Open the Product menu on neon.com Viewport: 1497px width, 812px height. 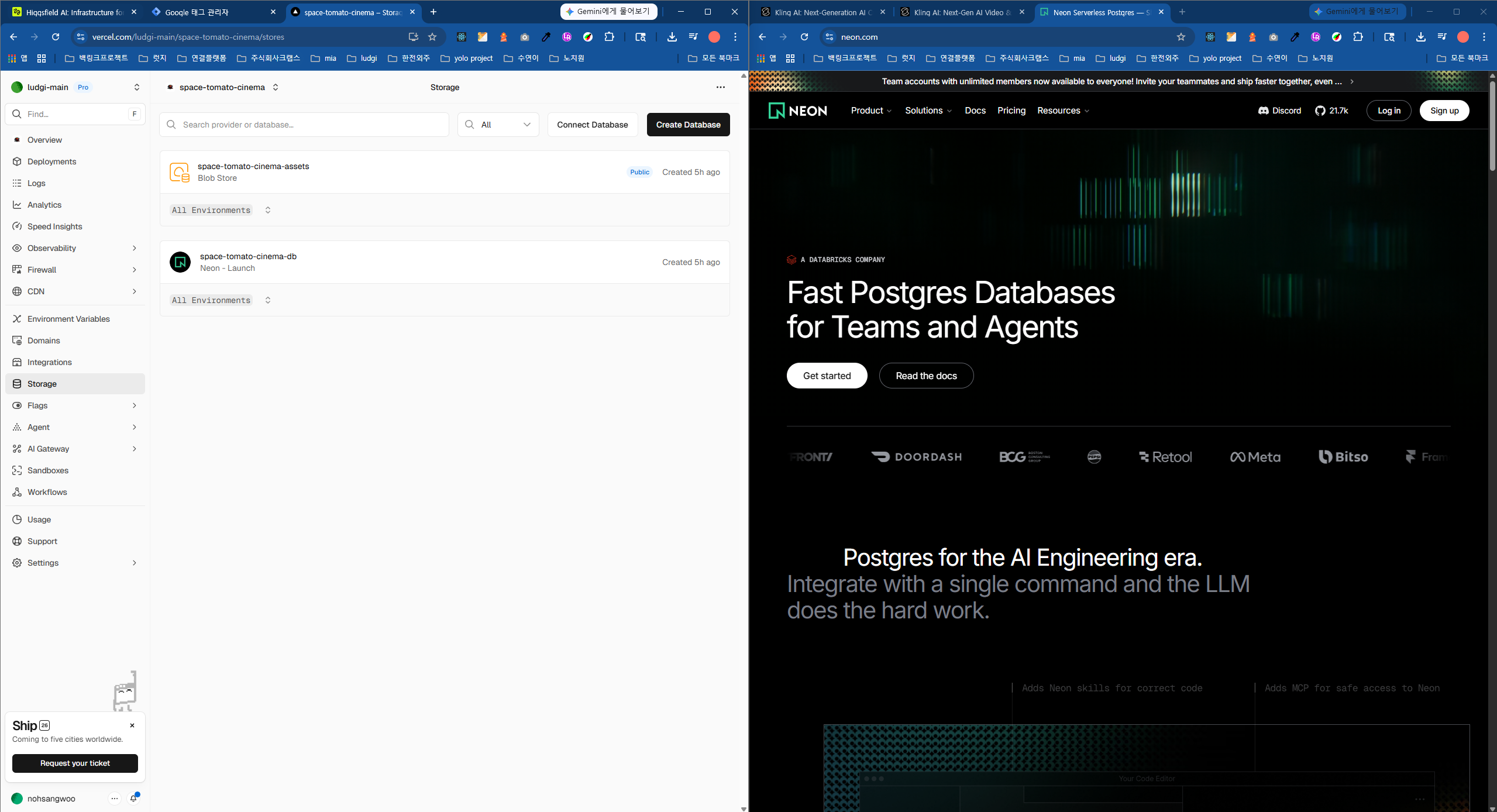tap(871, 111)
